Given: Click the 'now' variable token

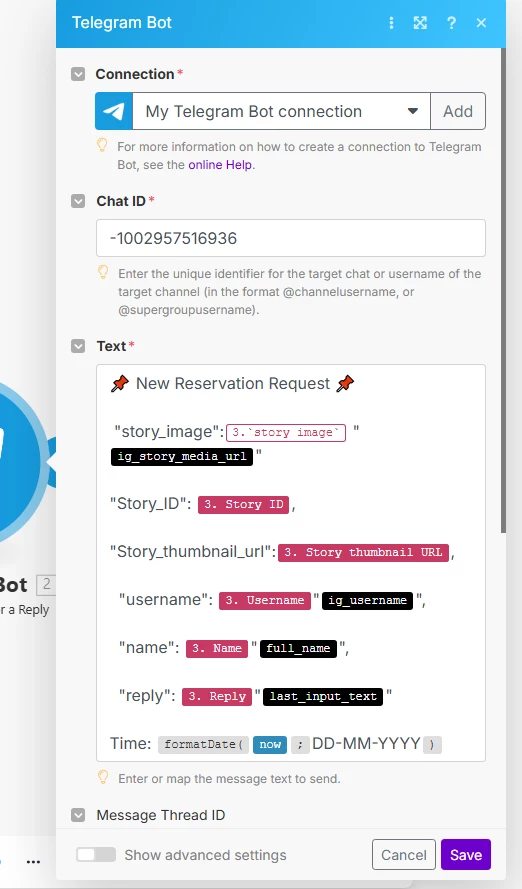Looking at the screenshot, I should pos(270,744).
